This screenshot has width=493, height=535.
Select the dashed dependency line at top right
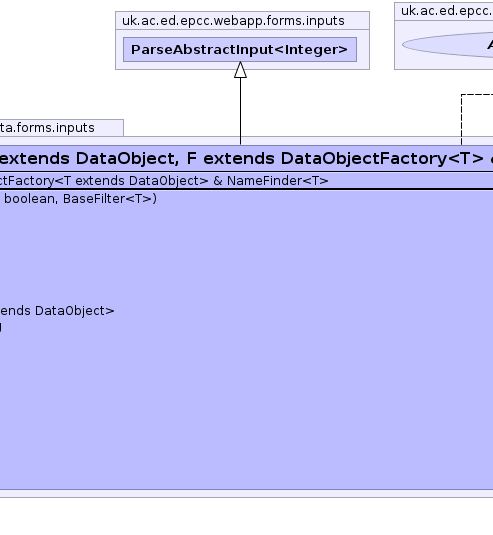tap(462, 119)
